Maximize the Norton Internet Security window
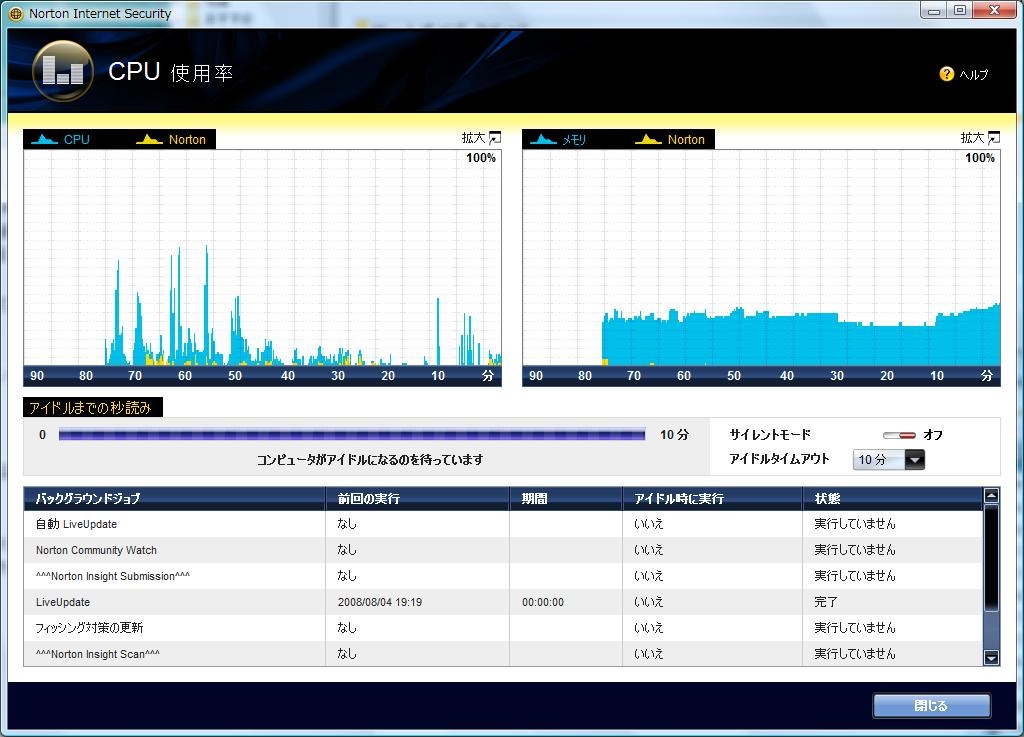 (959, 10)
